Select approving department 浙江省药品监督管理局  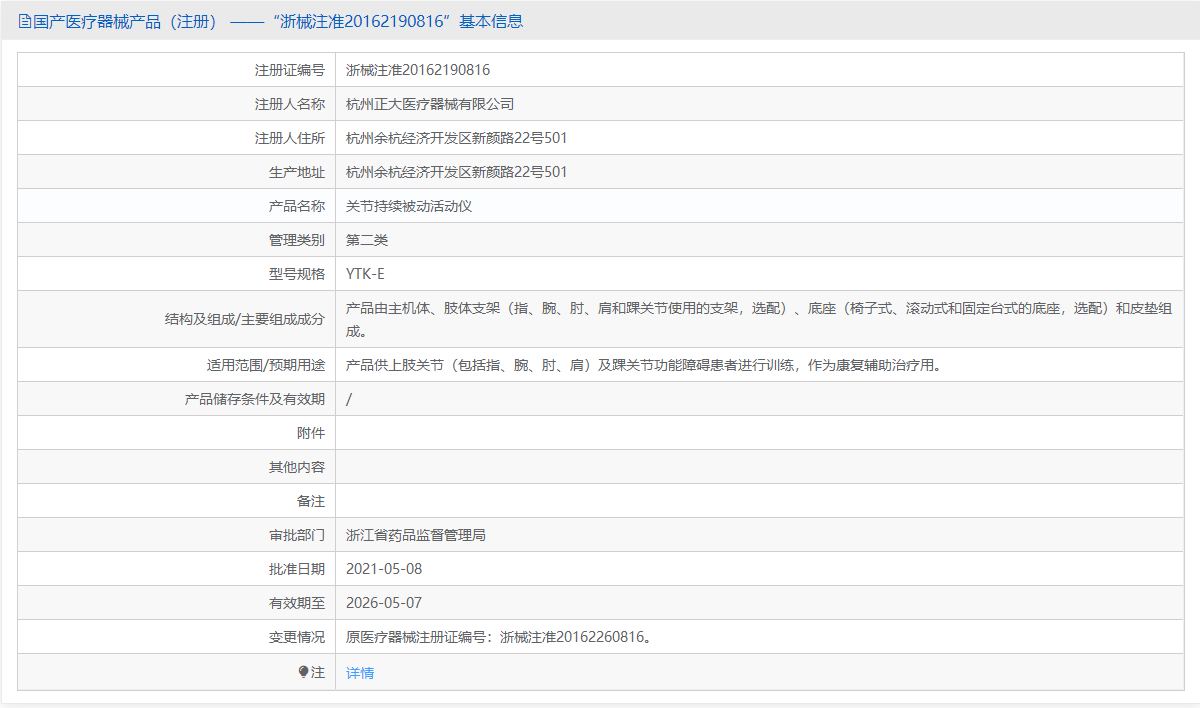coord(416,535)
